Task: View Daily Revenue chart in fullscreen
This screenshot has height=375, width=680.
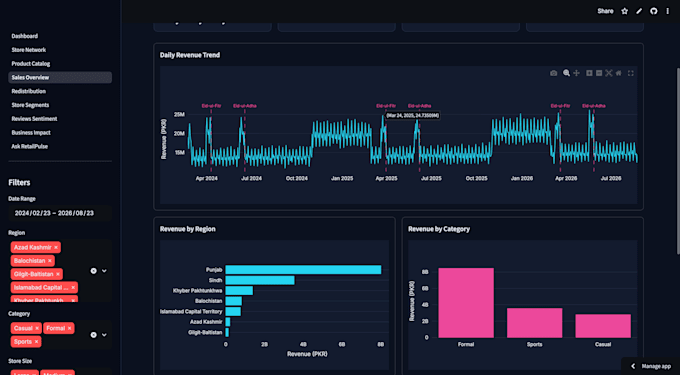Action: (631, 73)
